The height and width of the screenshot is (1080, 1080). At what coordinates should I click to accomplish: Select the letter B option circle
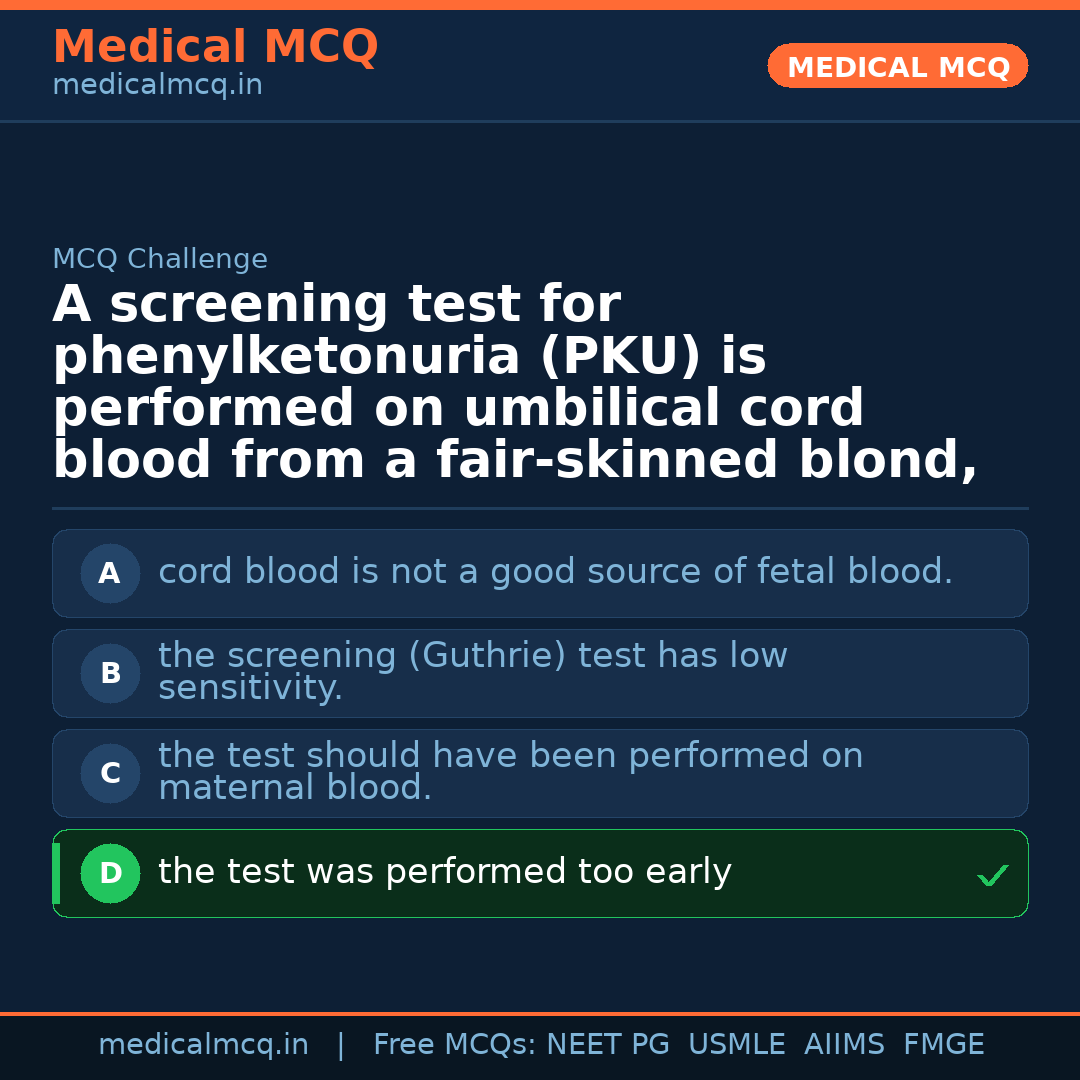click(x=110, y=674)
